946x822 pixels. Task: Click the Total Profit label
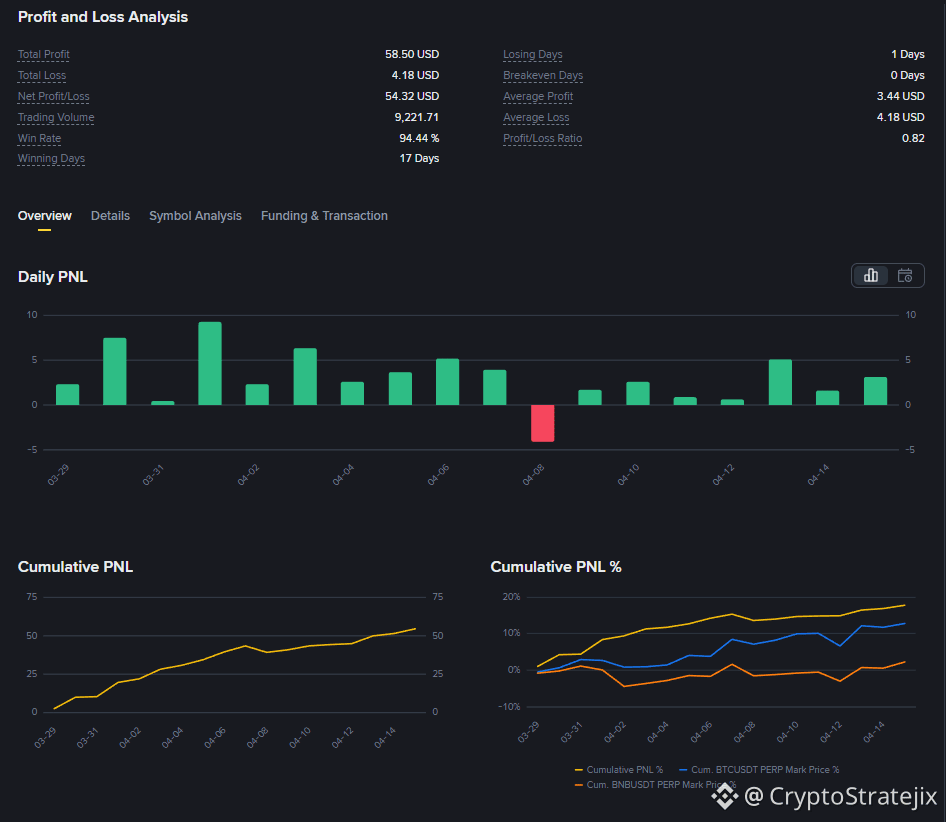[43, 54]
